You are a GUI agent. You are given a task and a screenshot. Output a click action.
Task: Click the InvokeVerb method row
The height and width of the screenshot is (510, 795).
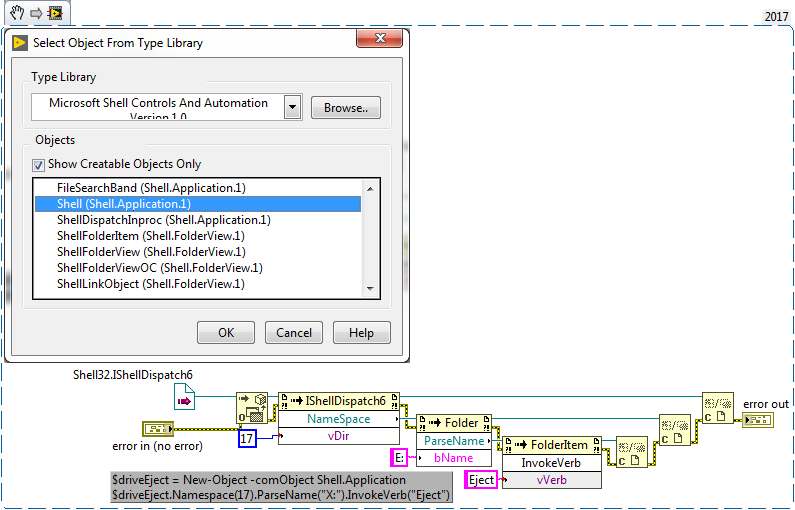(552, 463)
